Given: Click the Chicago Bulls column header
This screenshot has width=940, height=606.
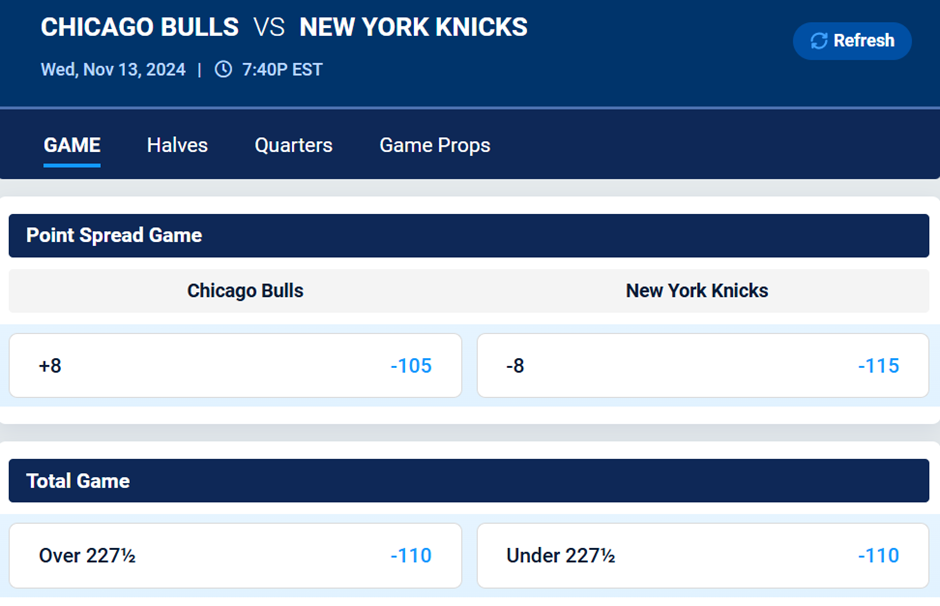Looking at the screenshot, I should pos(245,291).
